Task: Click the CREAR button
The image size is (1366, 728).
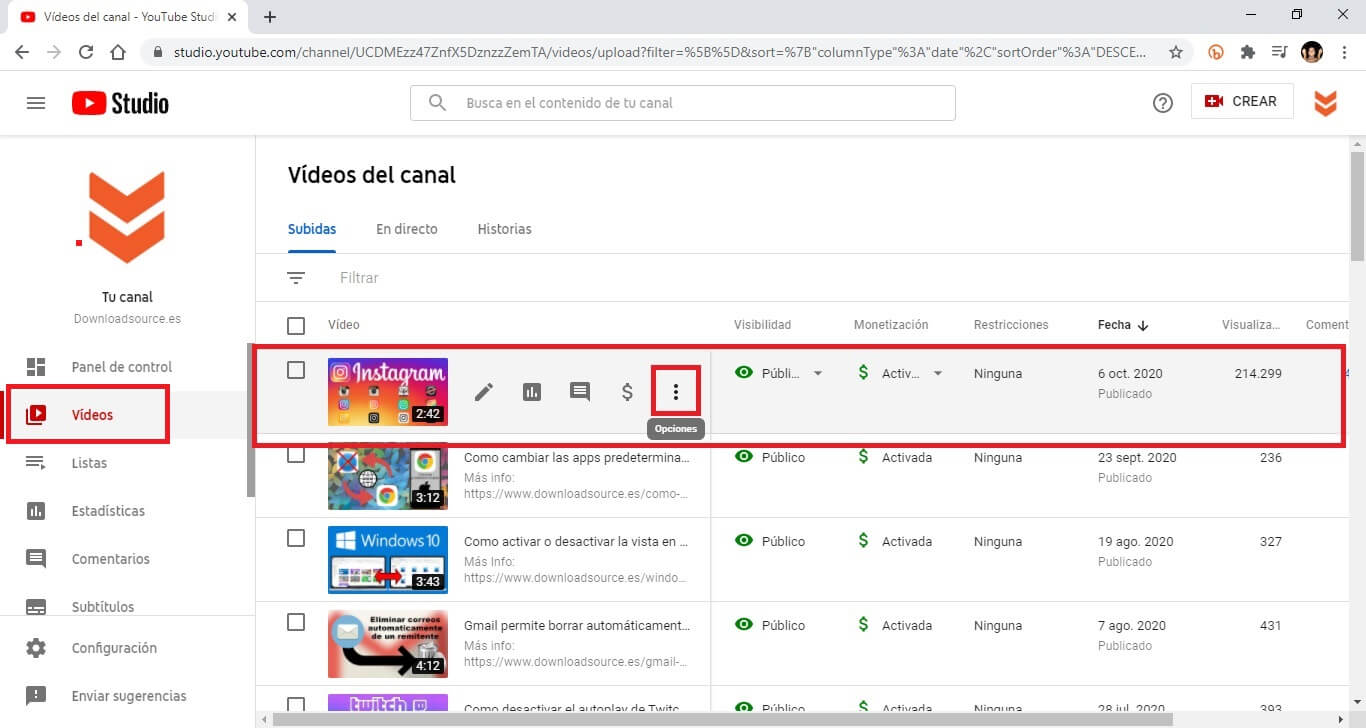Action: (1242, 101)
